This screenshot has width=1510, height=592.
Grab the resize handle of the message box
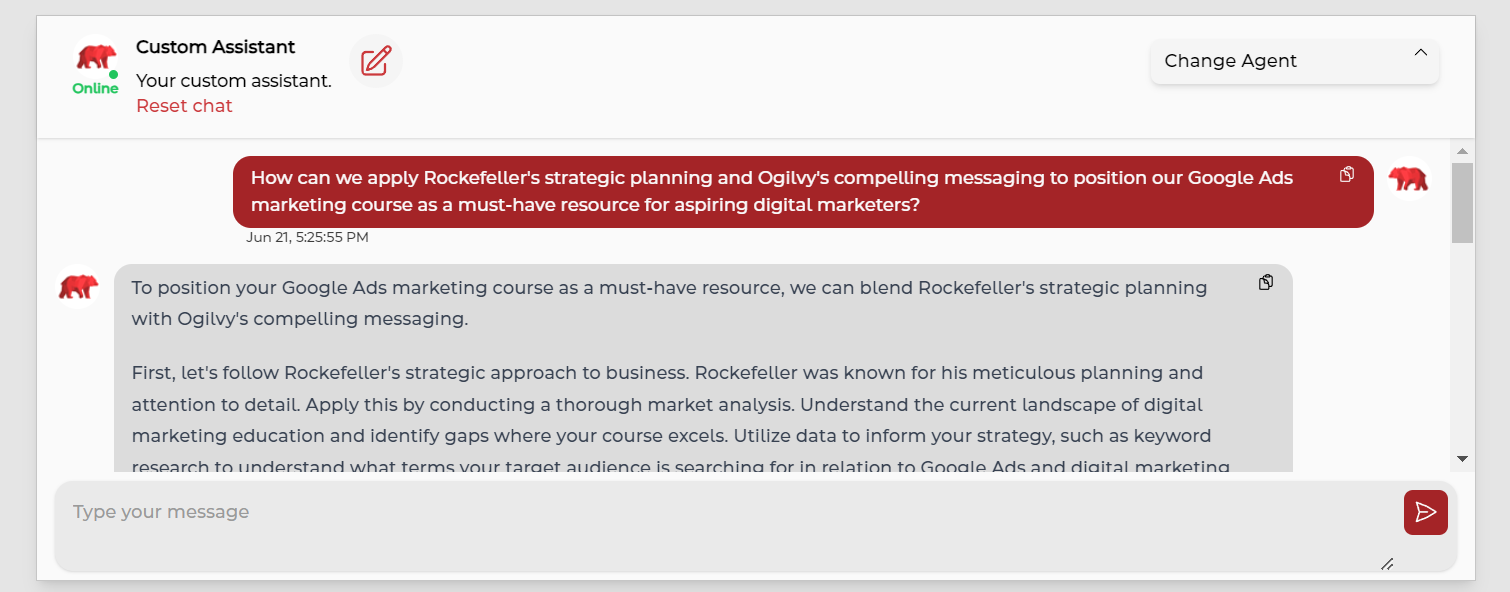click(1387, 564)
